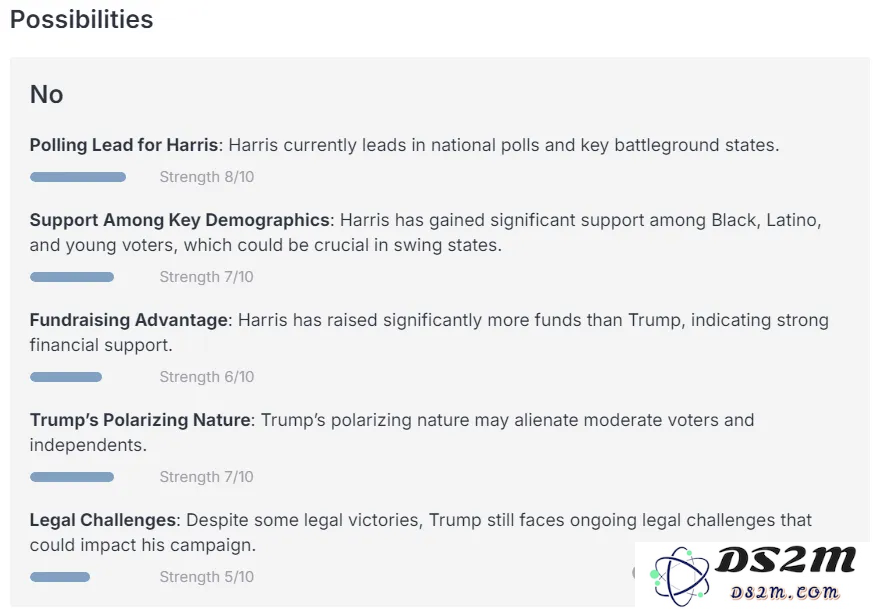873x610 pixels.
Task: Select the first Strength 7/10 label
Action: coord(207,277)
